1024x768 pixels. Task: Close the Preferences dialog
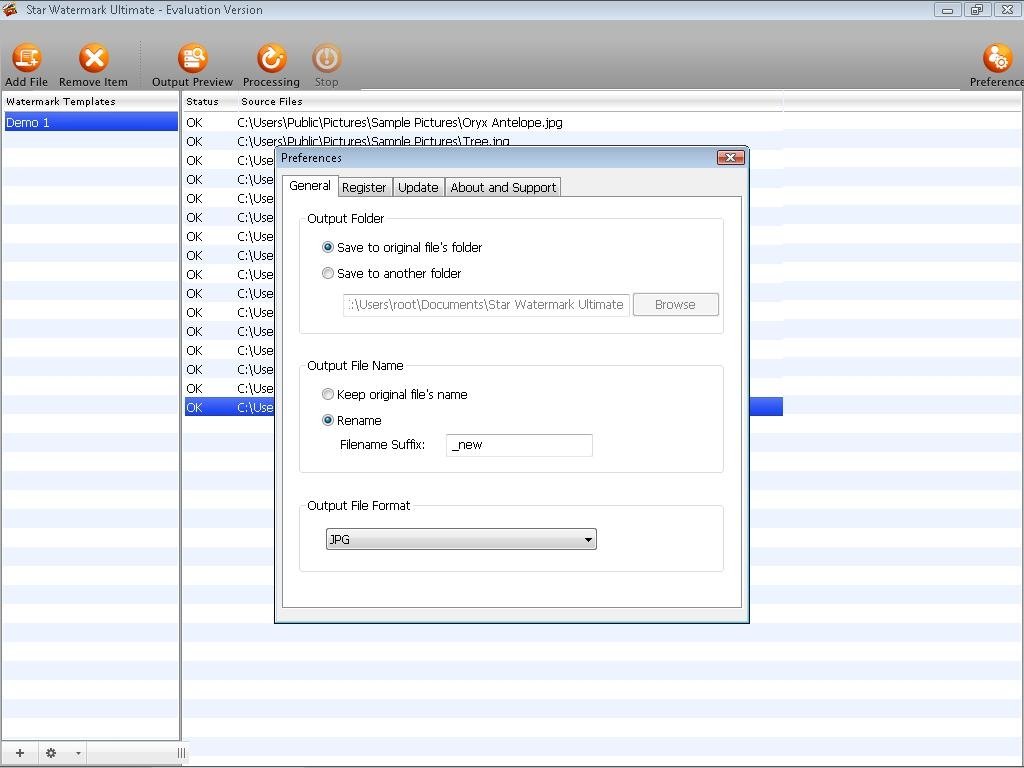tap(731, 157)
